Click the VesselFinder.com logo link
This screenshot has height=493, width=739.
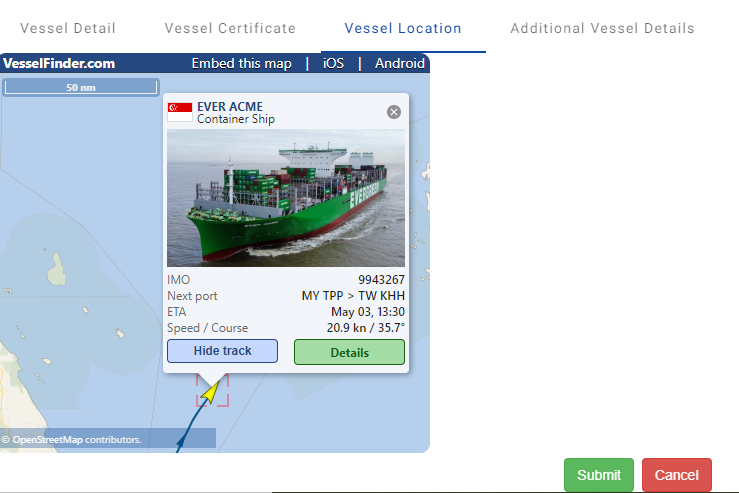click(59, 63)
